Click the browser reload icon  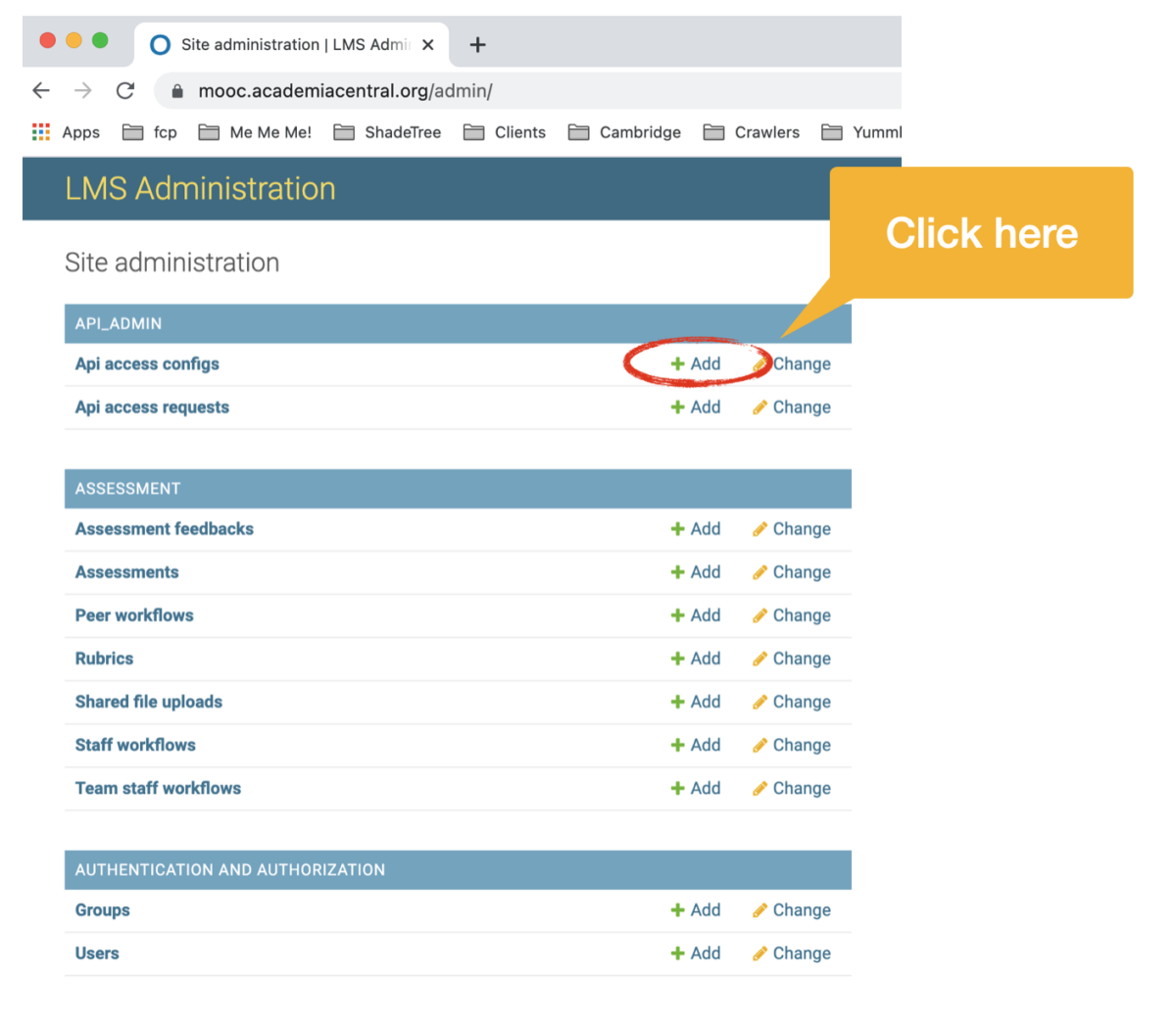coord(124,90)
